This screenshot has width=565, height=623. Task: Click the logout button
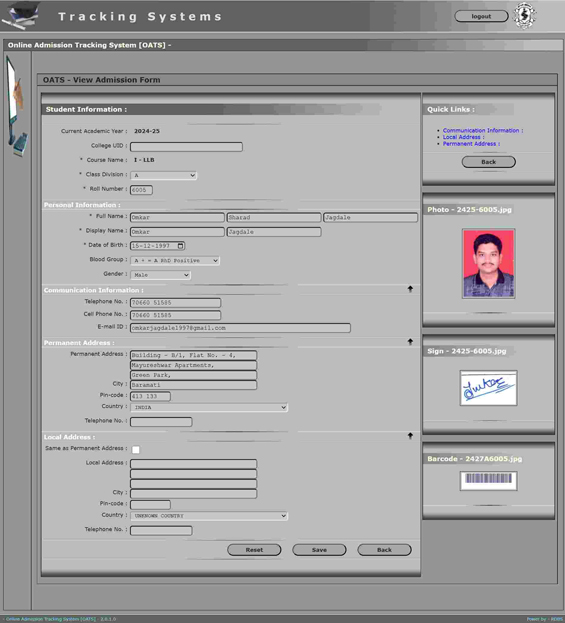click(x=481, y=16)
